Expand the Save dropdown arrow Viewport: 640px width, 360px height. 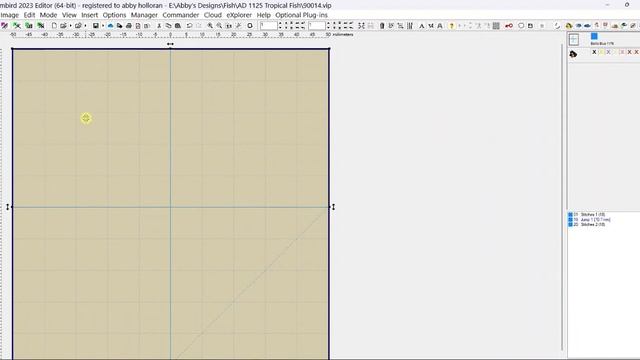(x=103, y=26)
